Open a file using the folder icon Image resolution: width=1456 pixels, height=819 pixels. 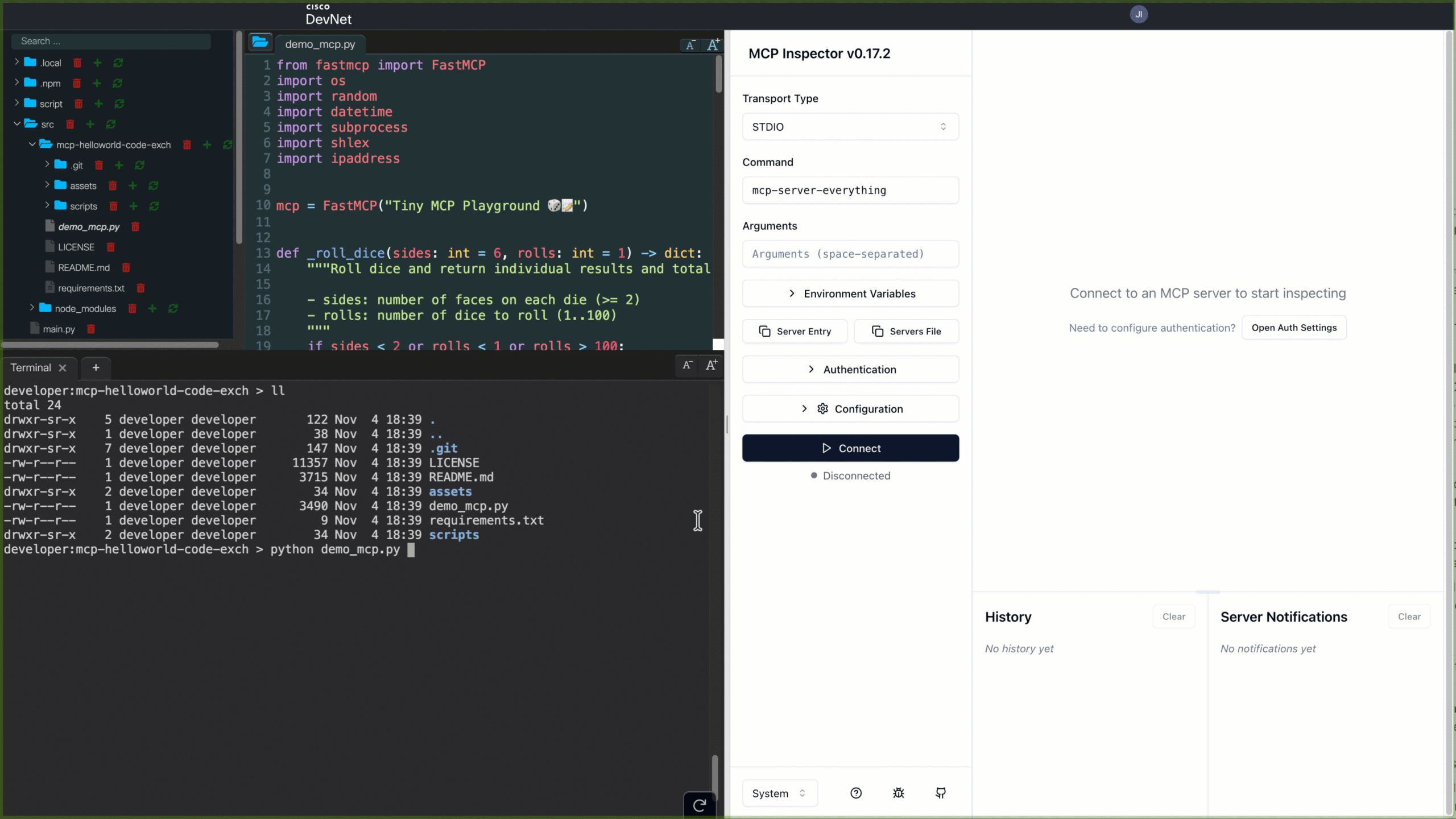260,42
